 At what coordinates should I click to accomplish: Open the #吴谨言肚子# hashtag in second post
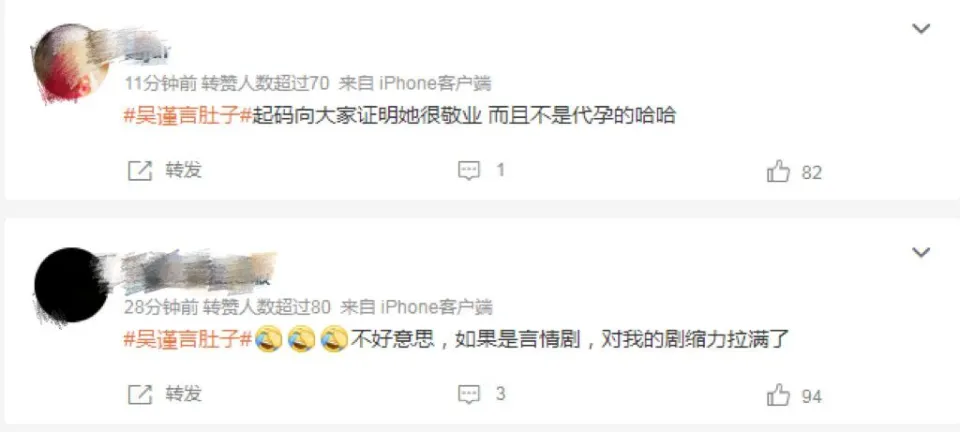click(188, 338)
